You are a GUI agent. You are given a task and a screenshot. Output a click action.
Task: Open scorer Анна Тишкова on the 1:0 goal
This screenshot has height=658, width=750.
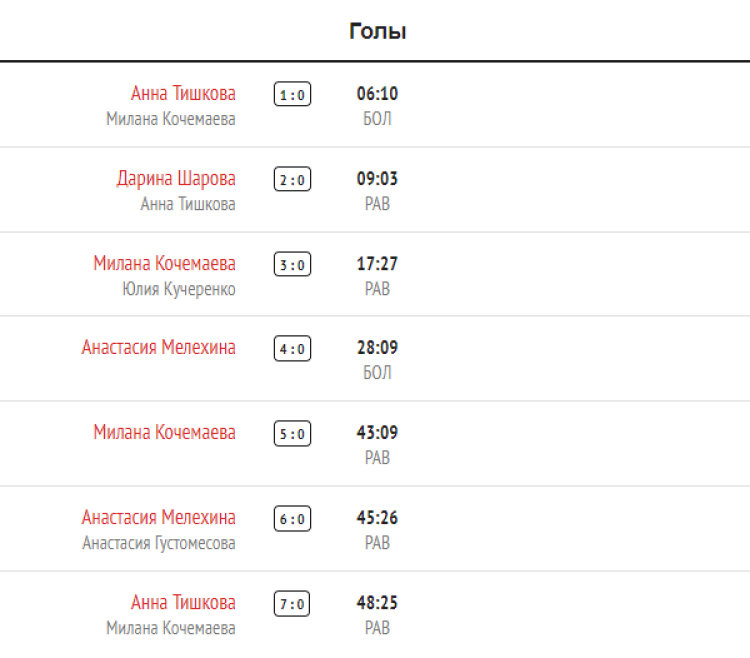(183, 94)
